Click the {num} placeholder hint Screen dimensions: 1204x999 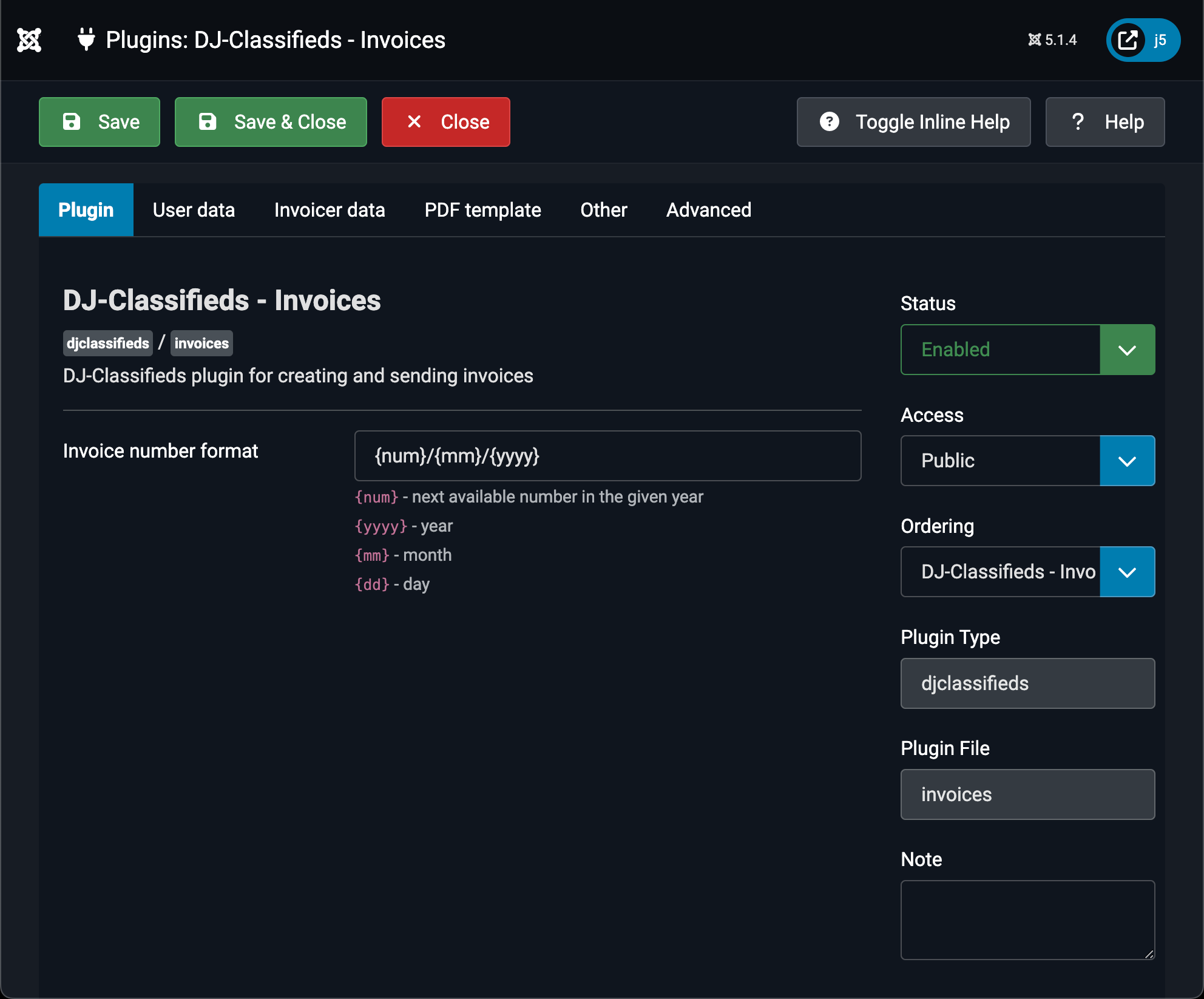pos(377,497)
